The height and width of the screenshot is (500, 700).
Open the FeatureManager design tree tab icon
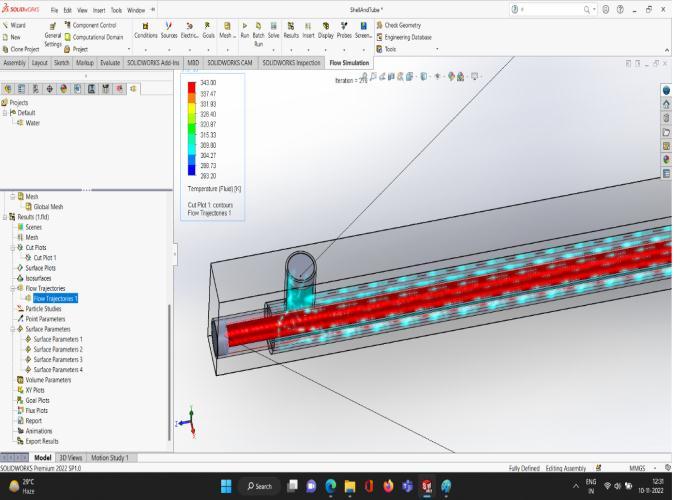8,89
